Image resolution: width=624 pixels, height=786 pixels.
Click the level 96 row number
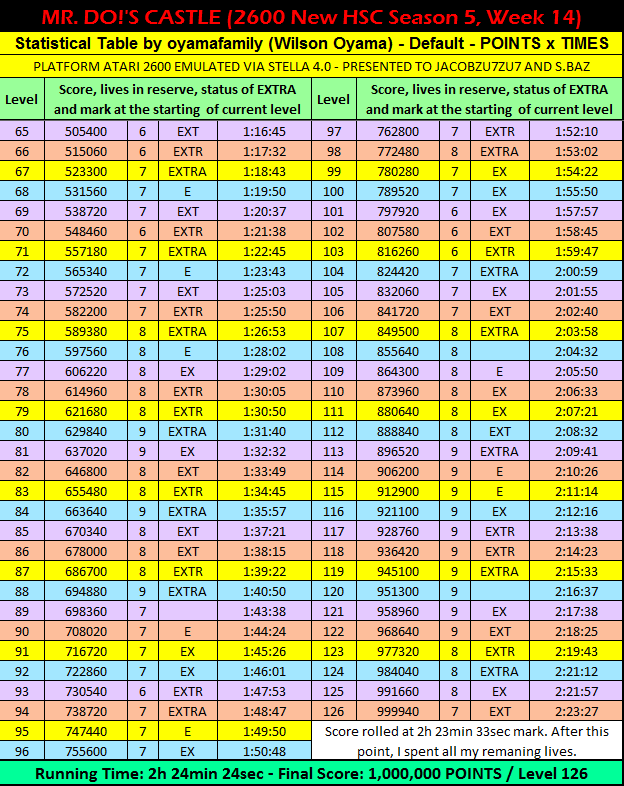click(22, 751)
